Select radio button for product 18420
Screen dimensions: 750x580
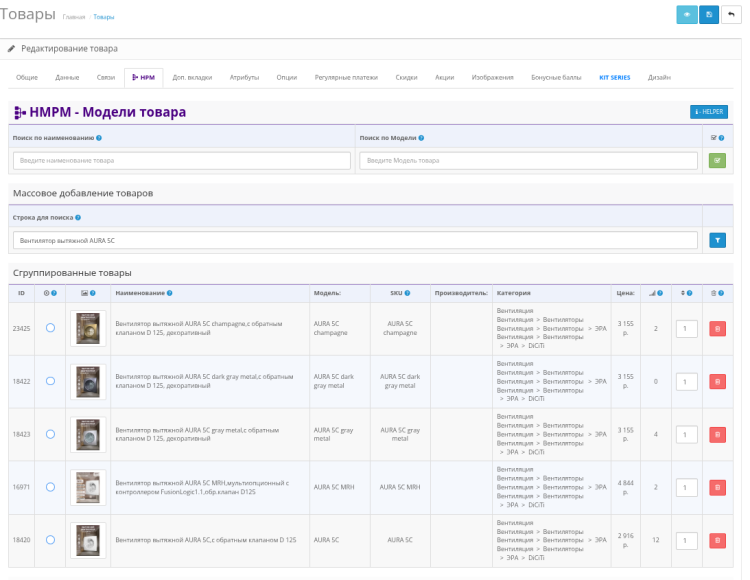[50, 540]
